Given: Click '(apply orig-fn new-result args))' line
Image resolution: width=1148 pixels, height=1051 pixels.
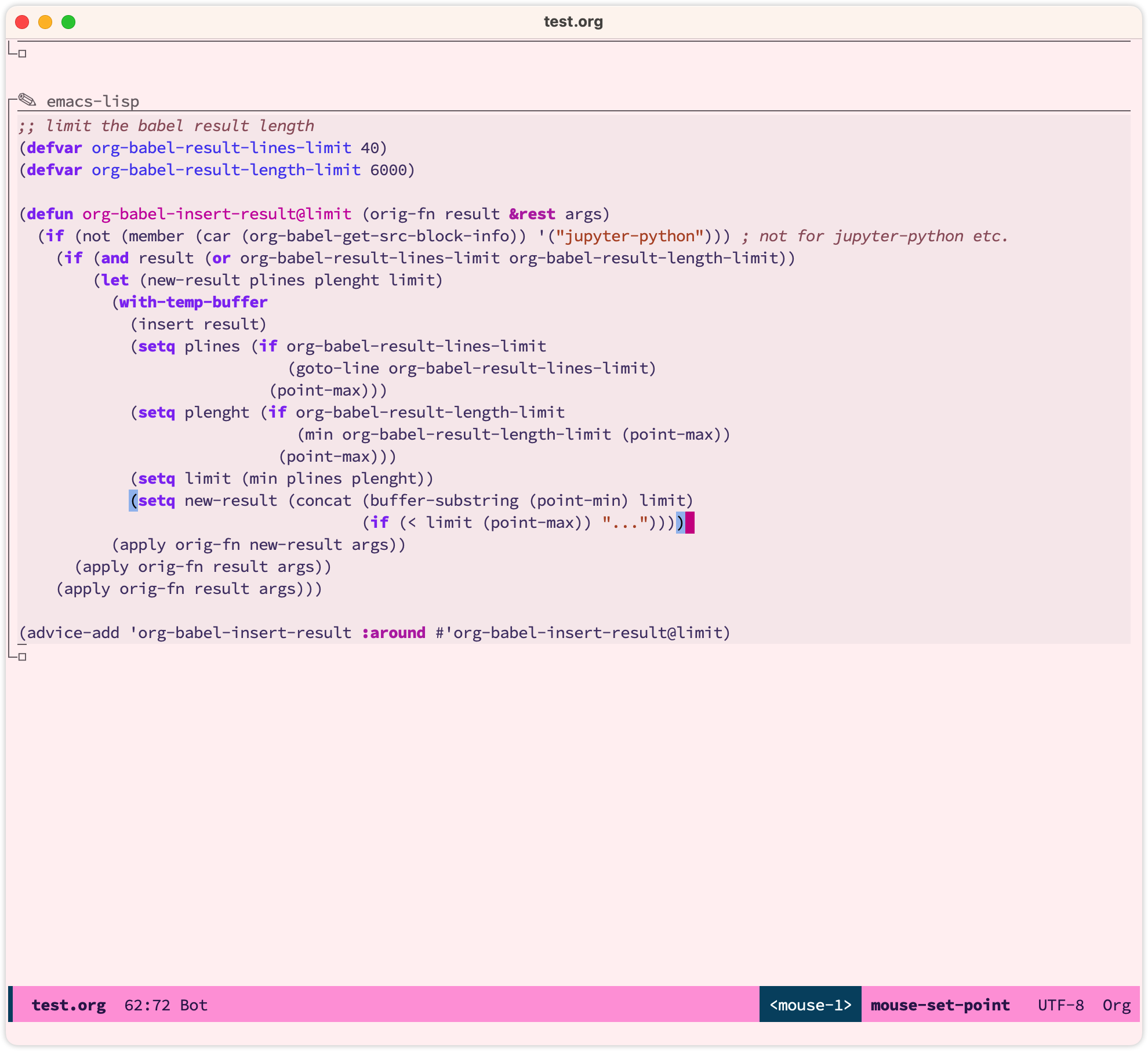Looking at the screenshot, I should tap(259, 545).
